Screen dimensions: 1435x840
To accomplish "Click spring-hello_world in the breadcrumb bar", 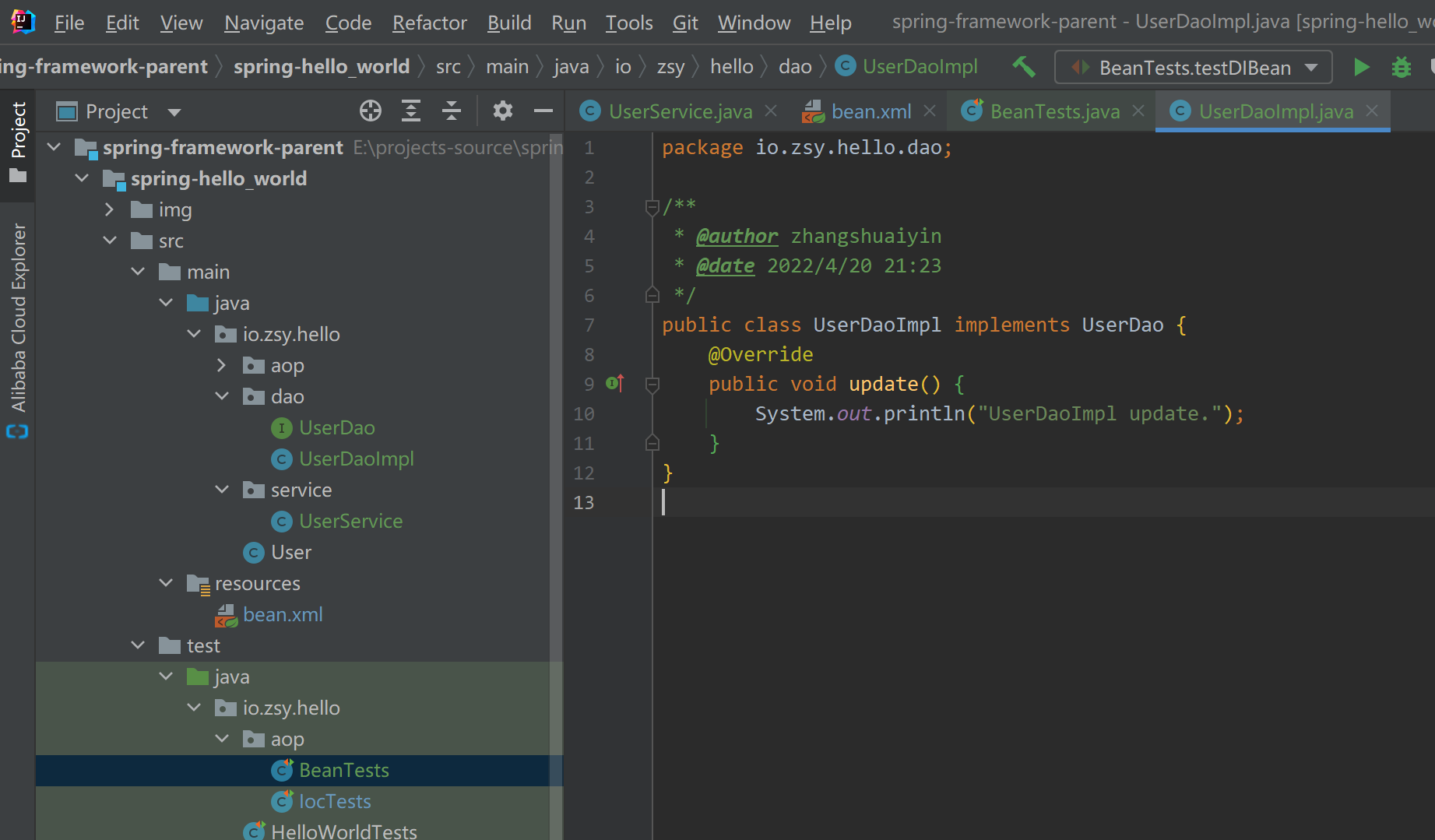I will [x=322, y=67].
